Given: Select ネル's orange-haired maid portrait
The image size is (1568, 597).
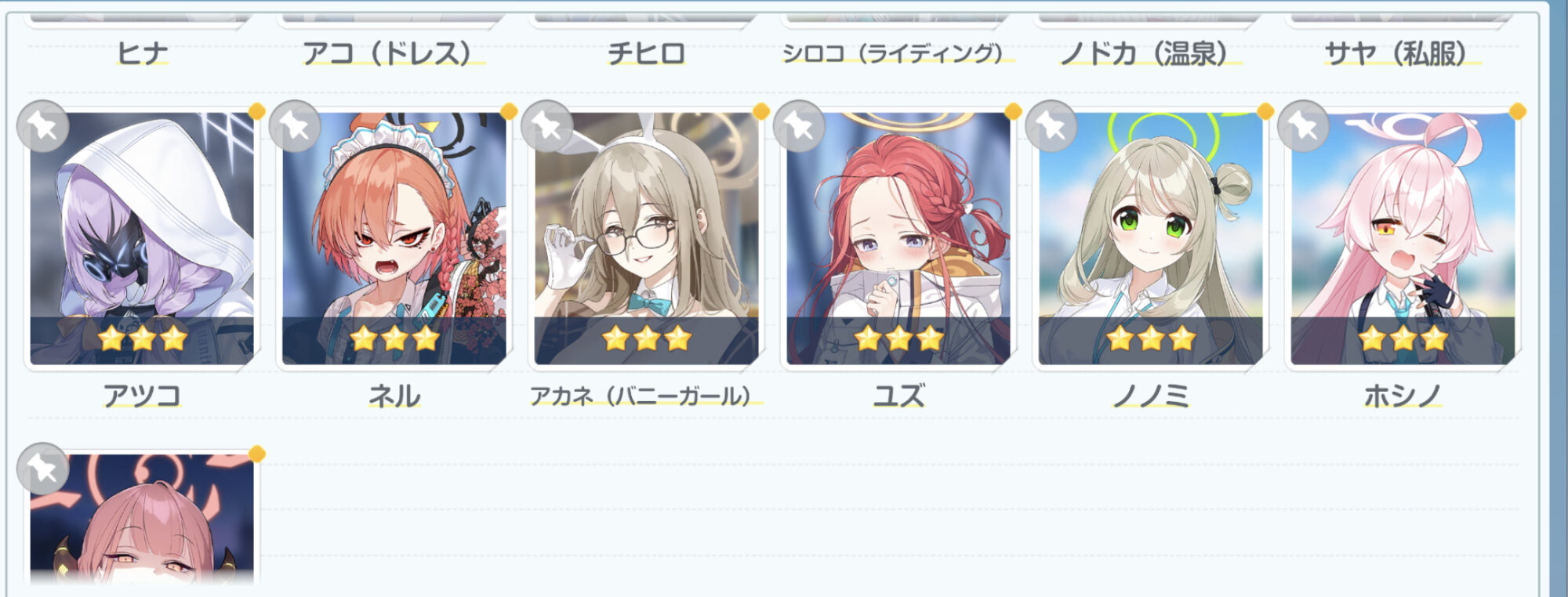Looking at the screenshot, I should click(394, 238).
